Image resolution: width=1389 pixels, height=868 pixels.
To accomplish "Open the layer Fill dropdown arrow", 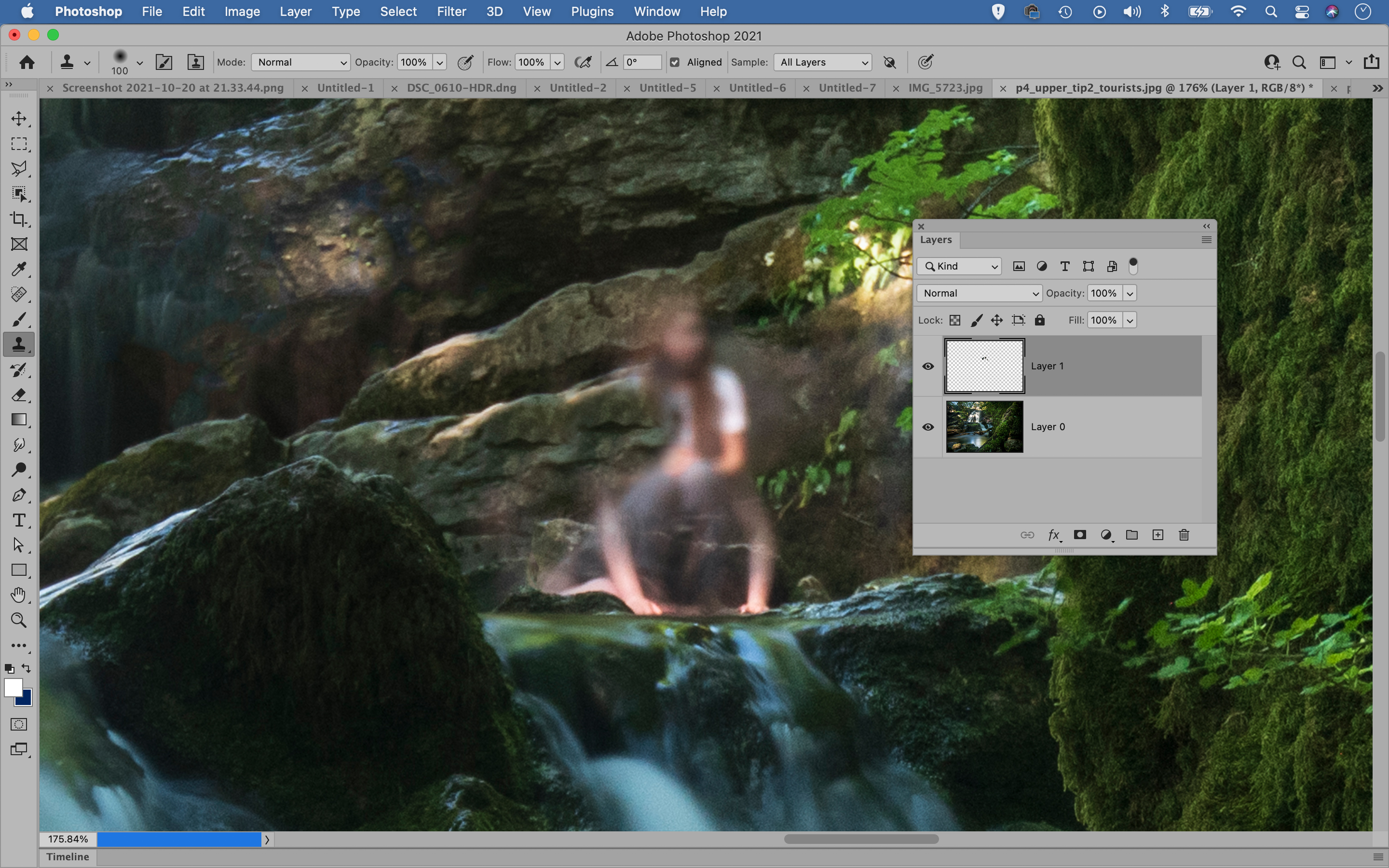I will coord(1130,320).
